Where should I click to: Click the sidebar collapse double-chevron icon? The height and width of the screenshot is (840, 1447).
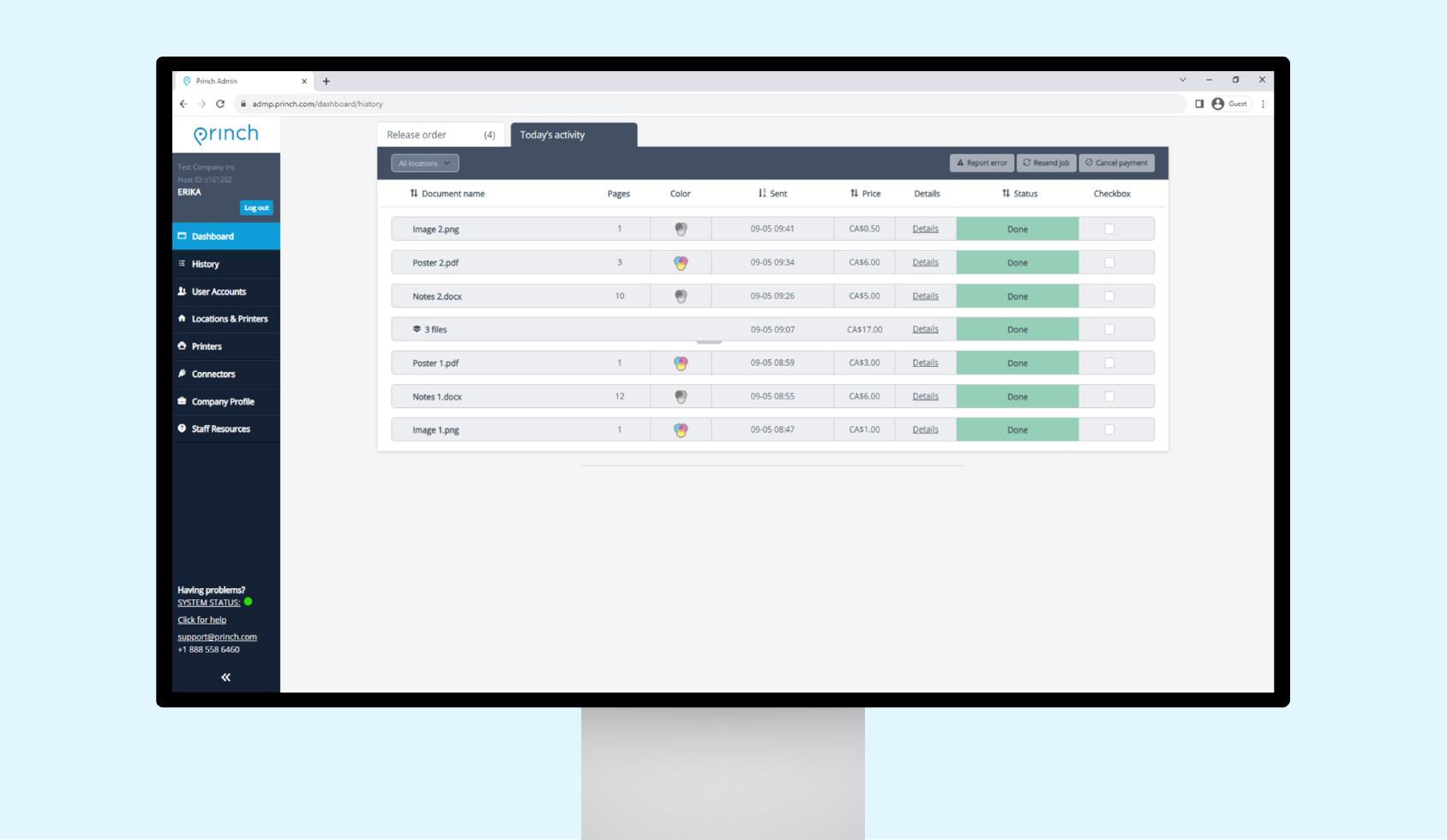pyautogui.click(x=225, y=677)
